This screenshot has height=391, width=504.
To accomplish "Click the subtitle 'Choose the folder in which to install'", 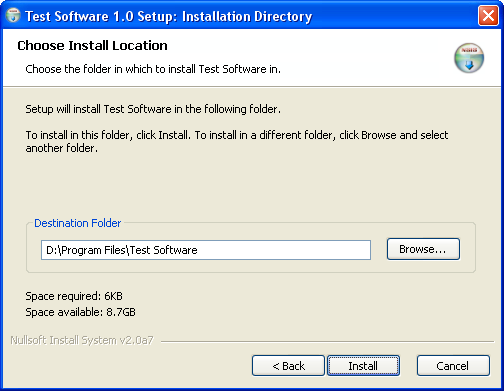I will click(x=111, y=69).
